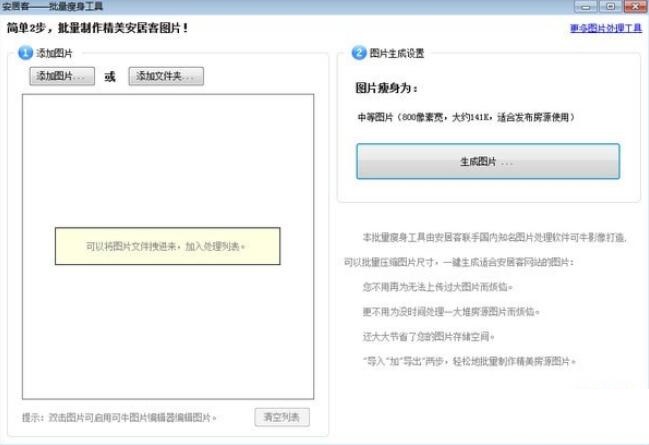Viewport: 649px width, 445px height.
Task: Click the yellow drag-in hint box
Action: tap(167, 246)
